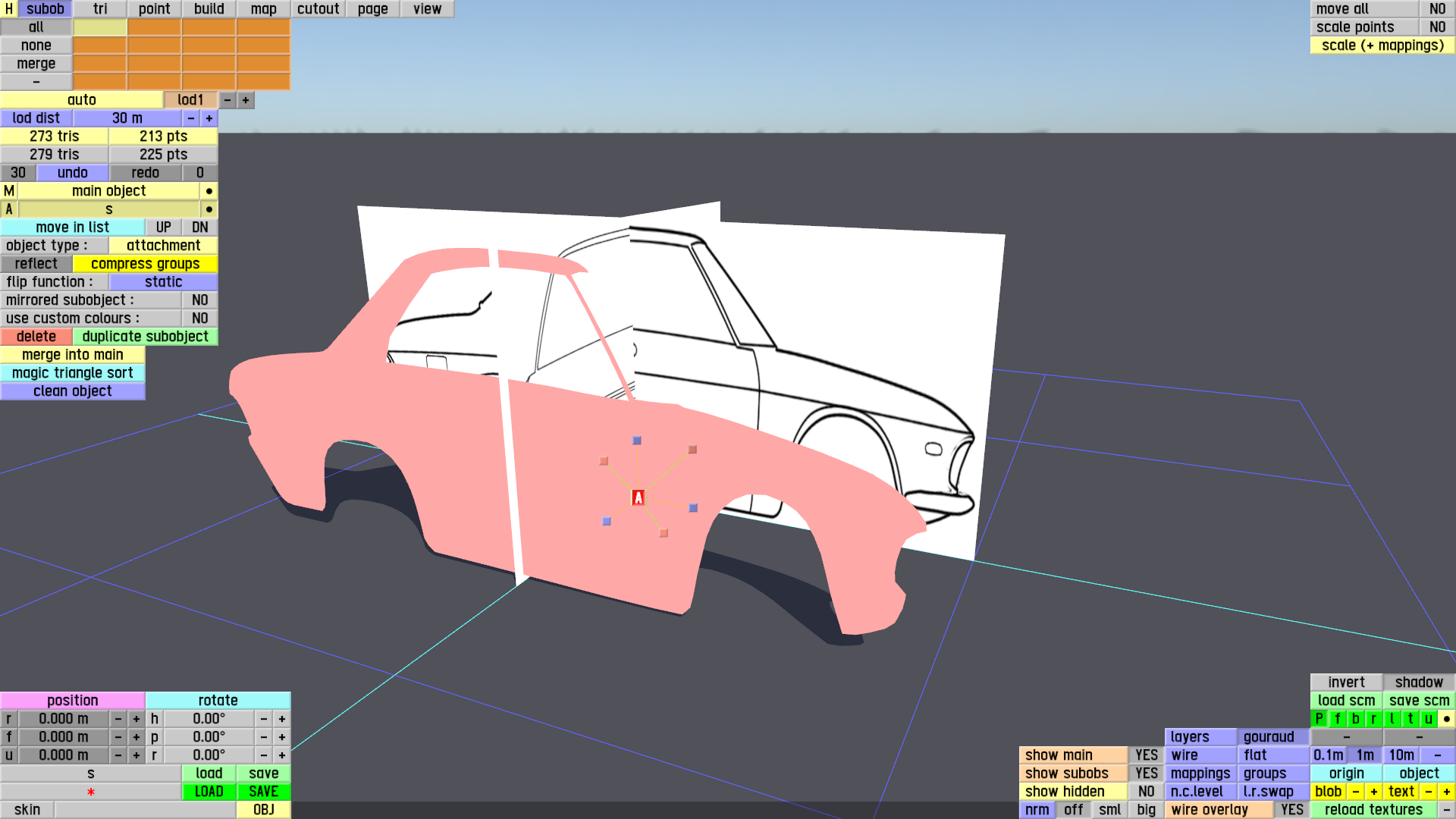
Task: Switch to the build tab
Action: click(209, 9)
